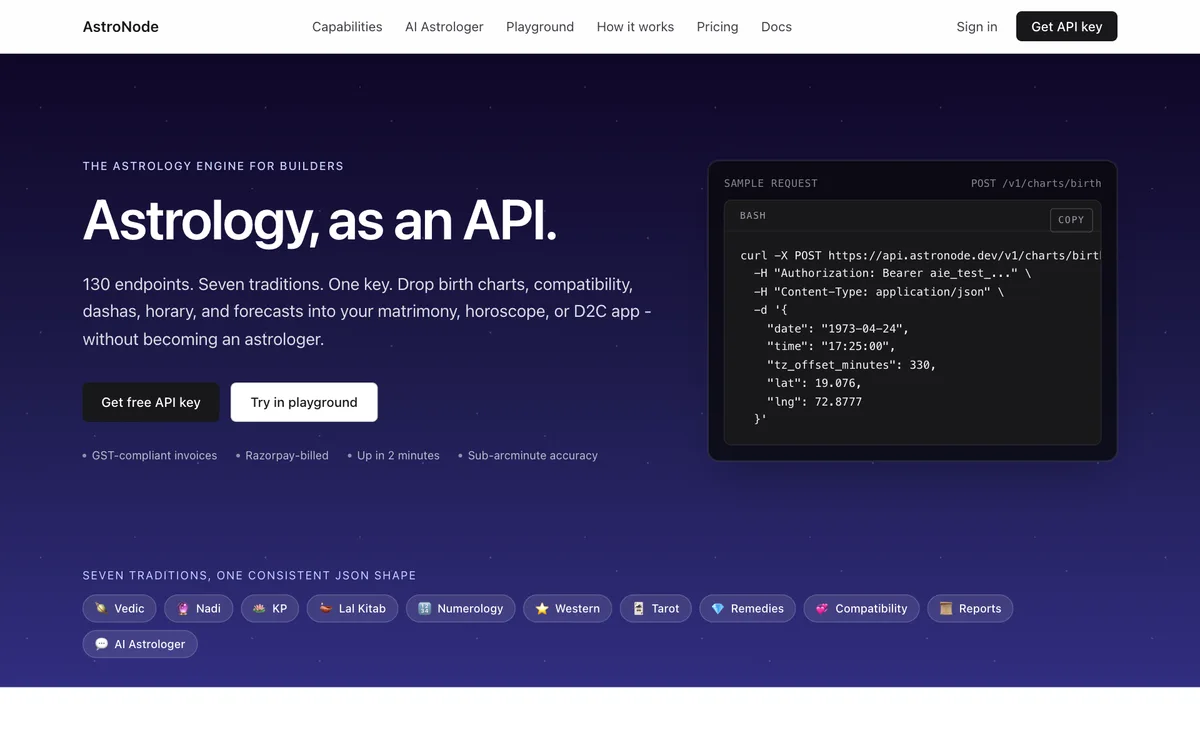Select the Western chip label

pyautogui.click(x=577, y=608)
